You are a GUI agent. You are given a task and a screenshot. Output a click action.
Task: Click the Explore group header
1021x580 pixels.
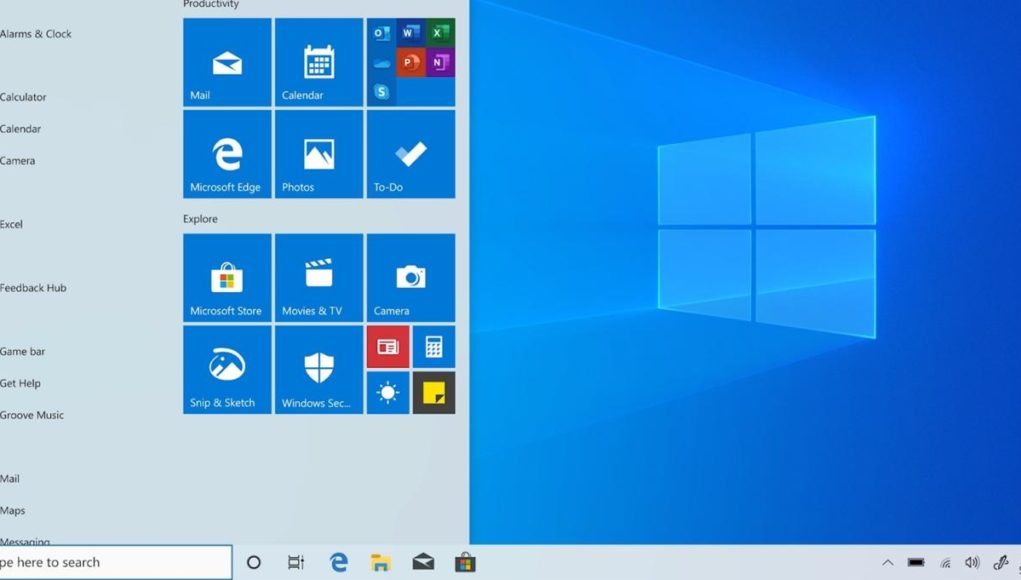point(200,219)
